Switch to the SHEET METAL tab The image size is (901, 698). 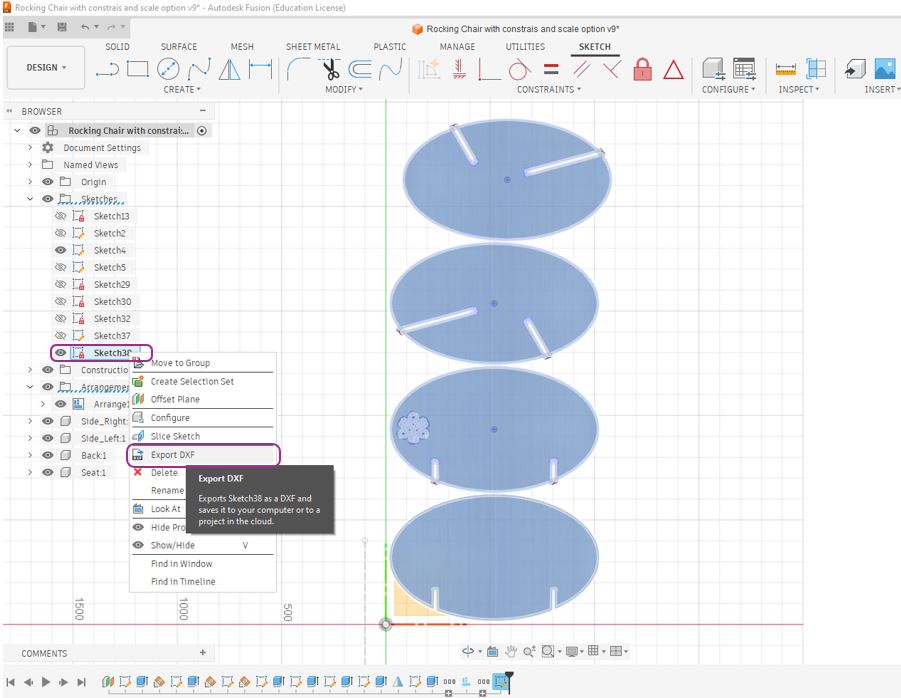coord(313,47)
